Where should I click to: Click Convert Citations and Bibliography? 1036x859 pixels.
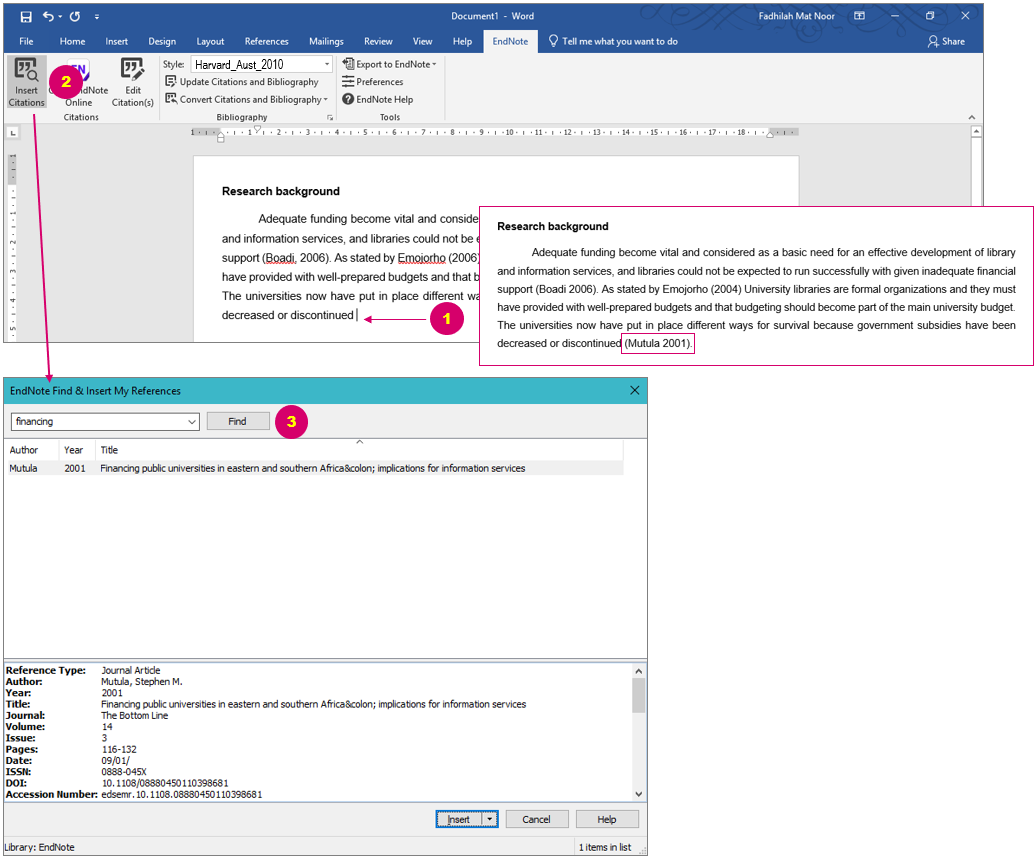(x=245, y=99)
